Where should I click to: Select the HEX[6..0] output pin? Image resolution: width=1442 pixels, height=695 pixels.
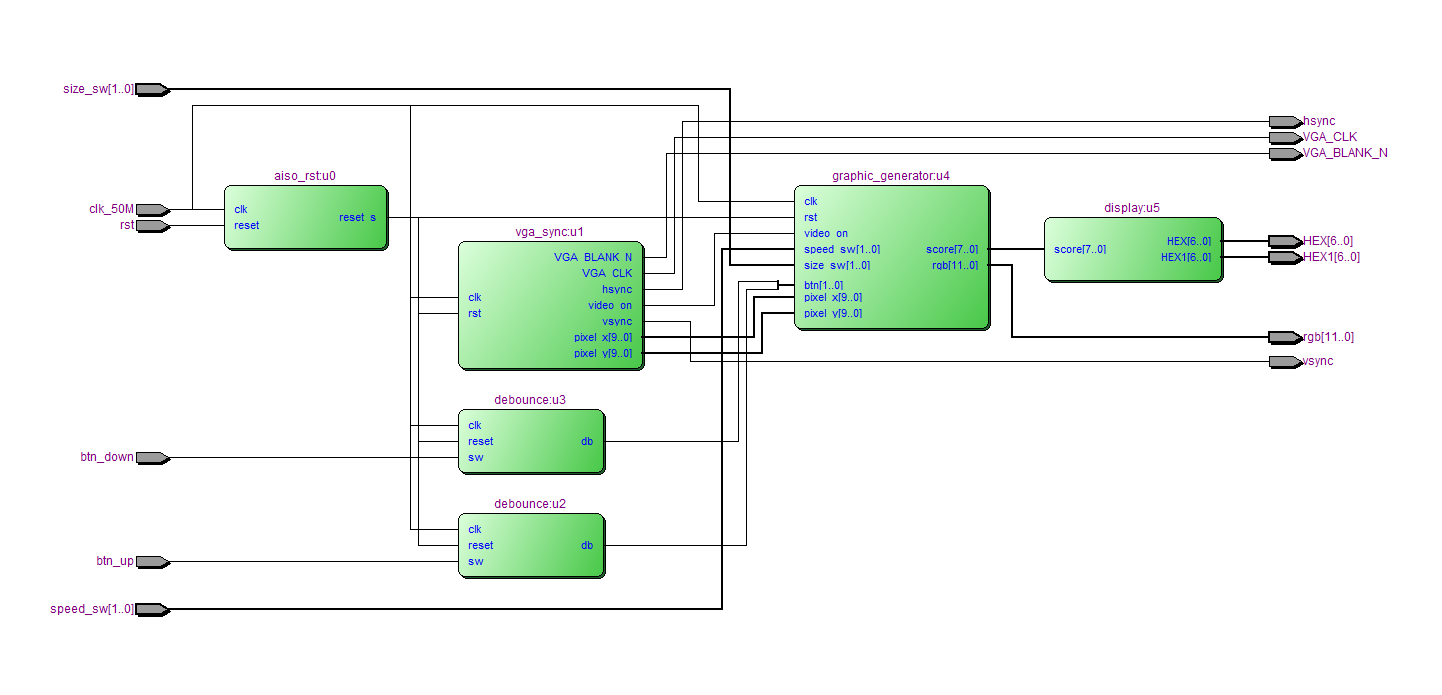tap(1283, 240)
